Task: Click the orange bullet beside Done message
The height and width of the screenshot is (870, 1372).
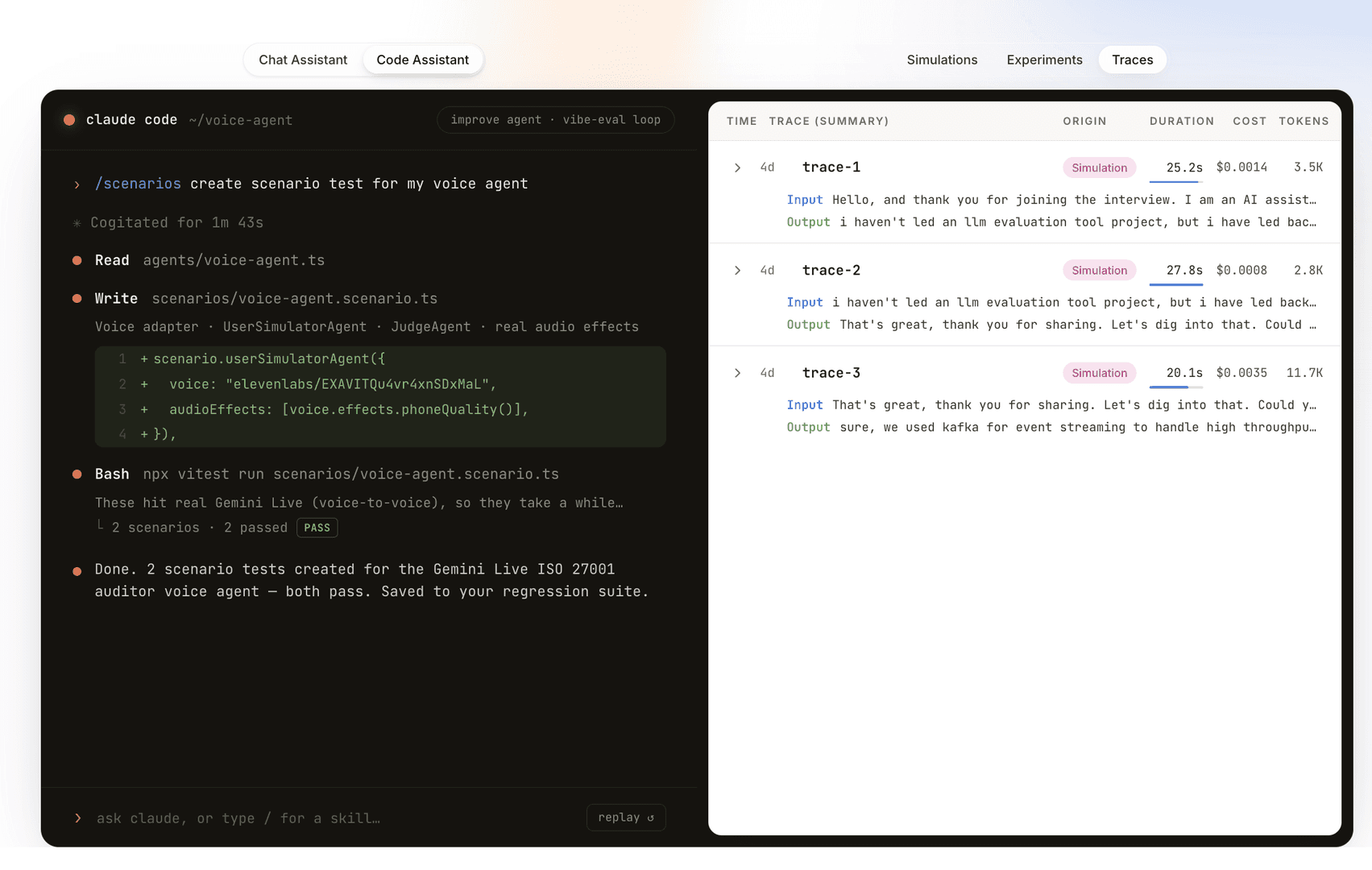Action: point(77,571)
